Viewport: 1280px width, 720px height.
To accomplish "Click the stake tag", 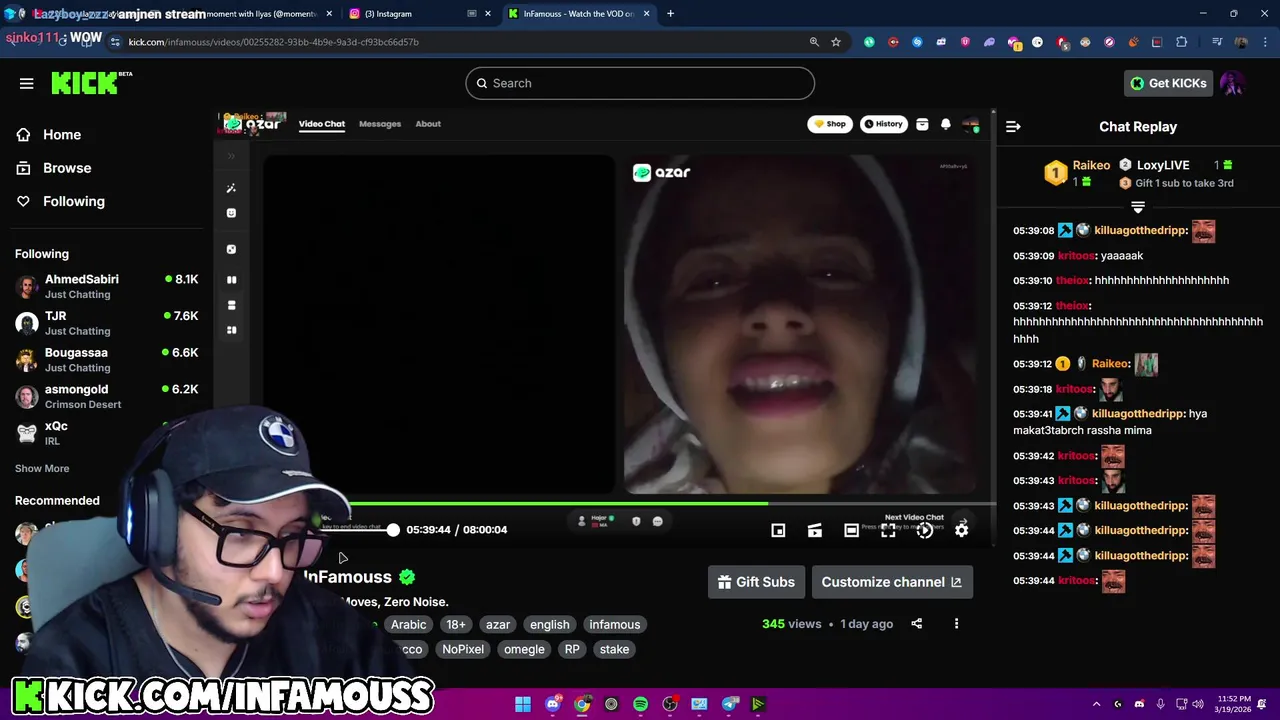I will 614,649.
